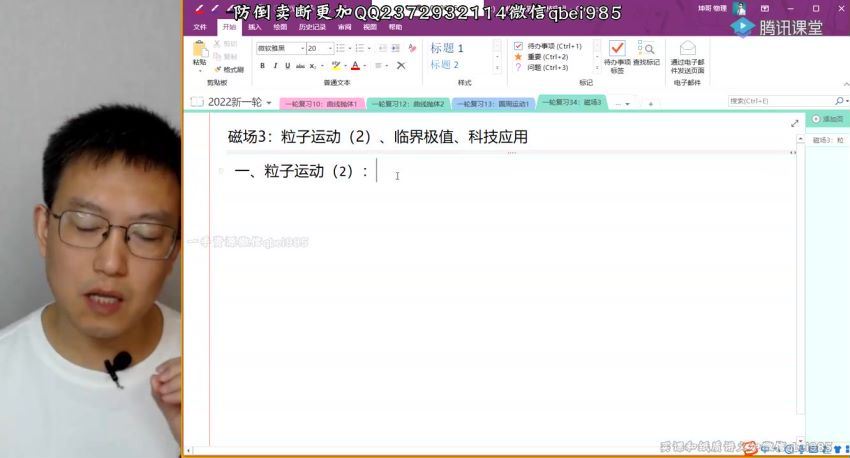Open section tab 一轮复习10
Image resolution: width=850 pixels, height=458 pixels.
[x=321, y=104]
